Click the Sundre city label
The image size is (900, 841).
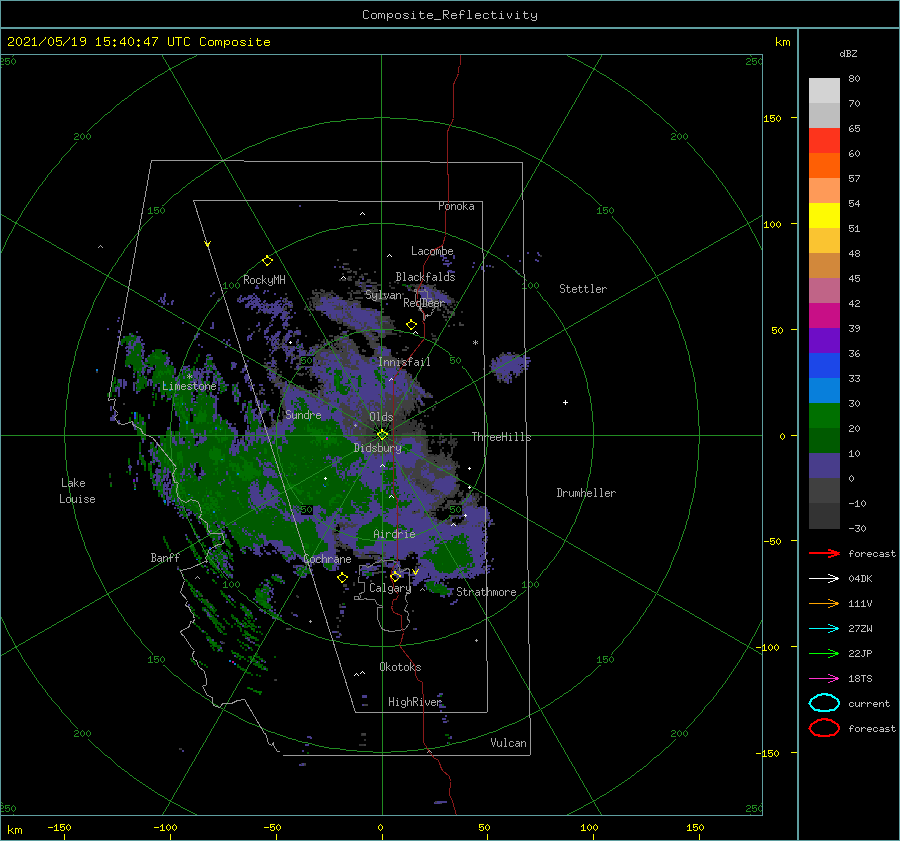coord(303,414)
